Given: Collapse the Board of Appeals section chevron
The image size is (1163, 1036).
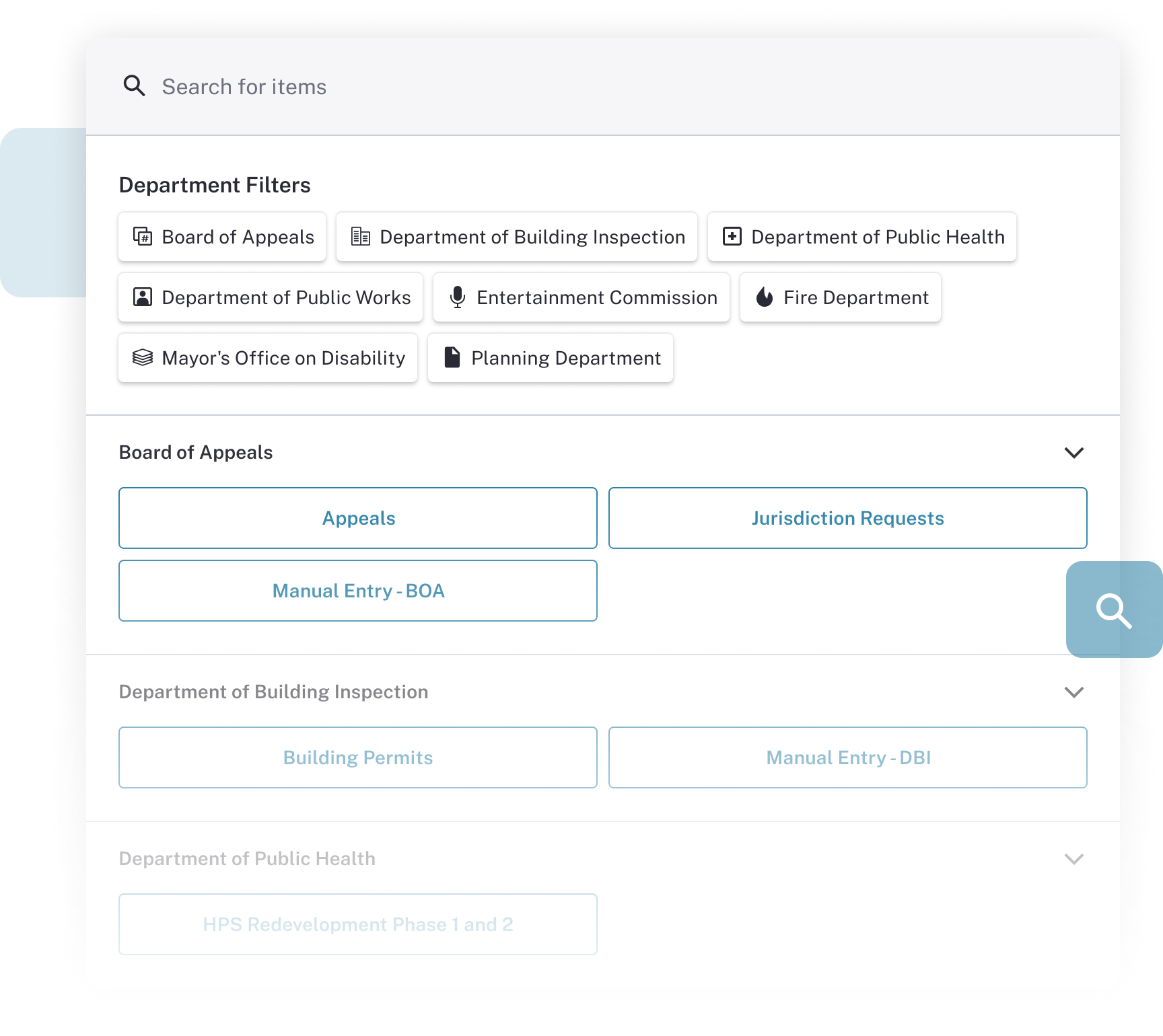Looking at the screenshot, I should coord(1073,453).
